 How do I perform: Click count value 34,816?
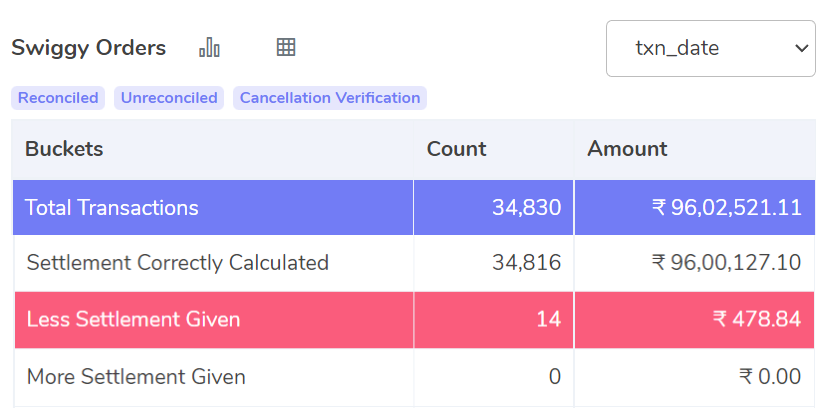click(x=526, y=263)
